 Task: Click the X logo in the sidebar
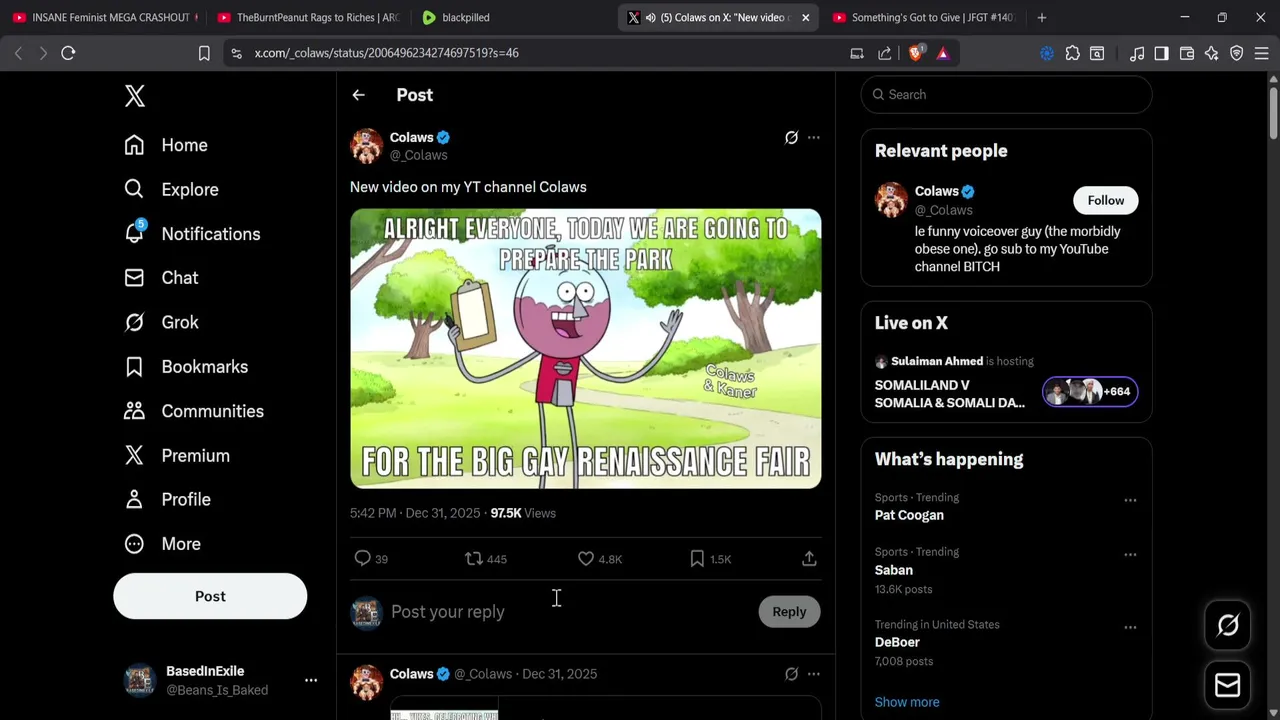[x=135, y=96]
